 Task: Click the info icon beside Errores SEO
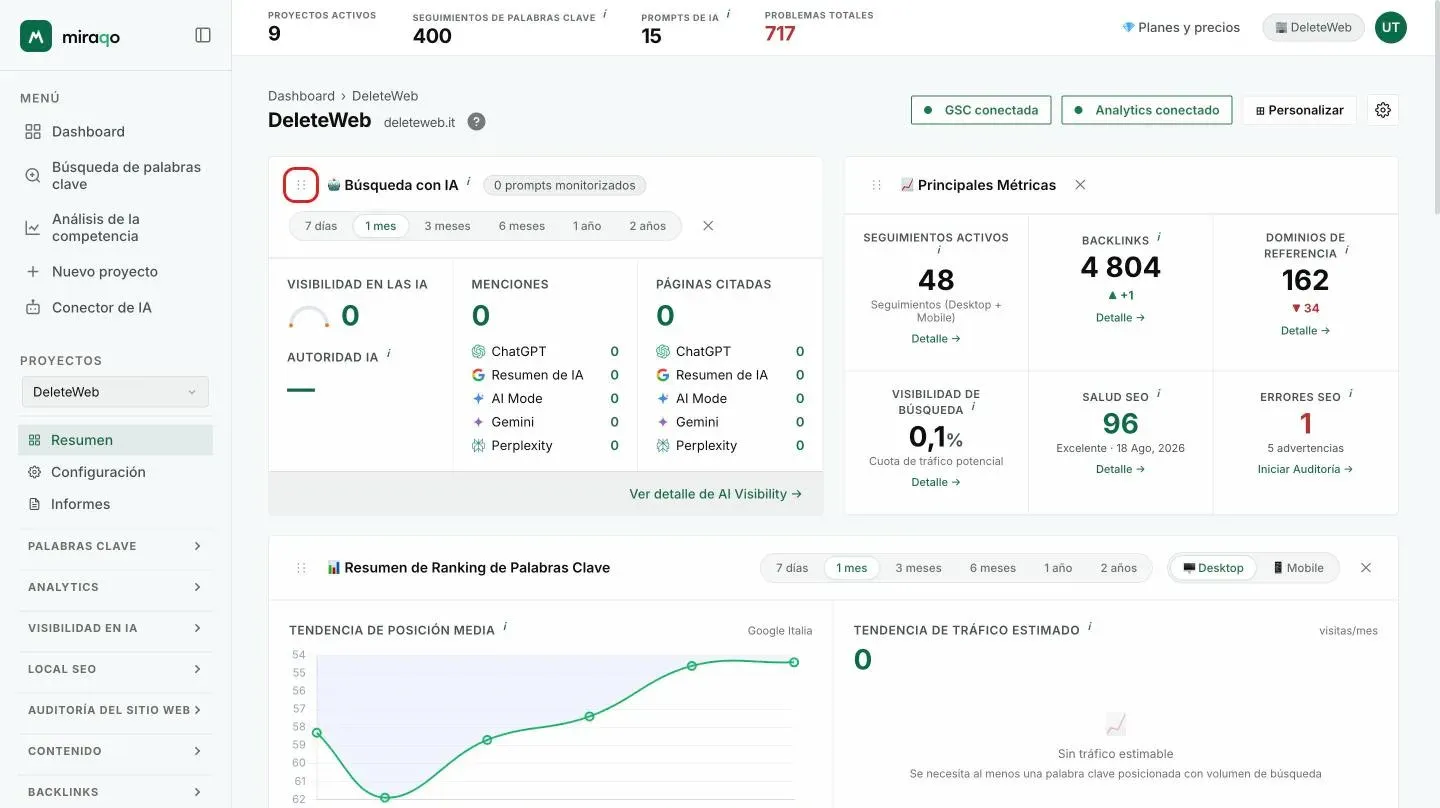click(1350, 393)
